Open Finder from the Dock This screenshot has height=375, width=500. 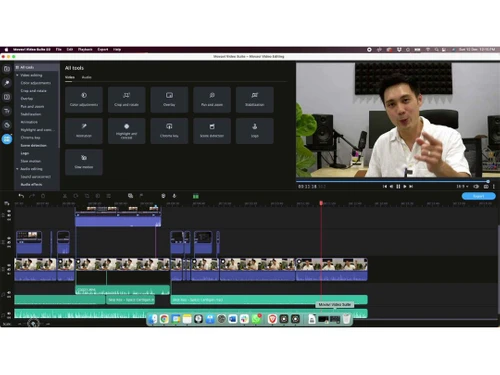coord(153,319)
